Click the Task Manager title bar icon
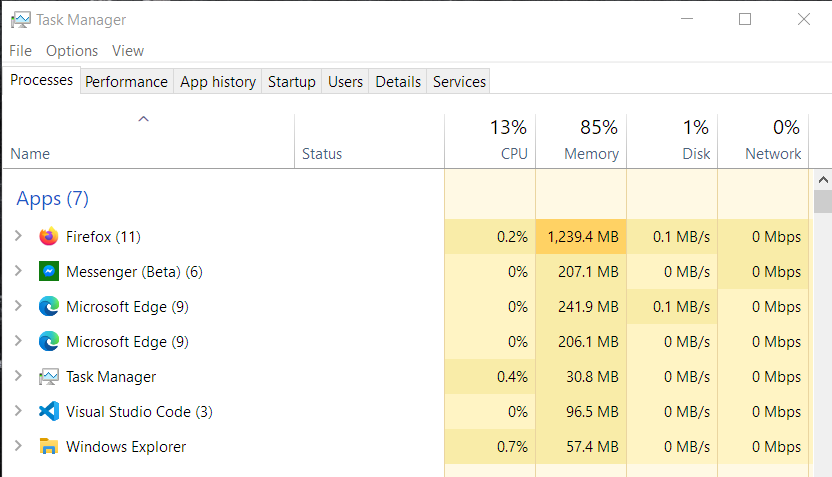Viewport: 832px width, 477px height. point(21,20)
